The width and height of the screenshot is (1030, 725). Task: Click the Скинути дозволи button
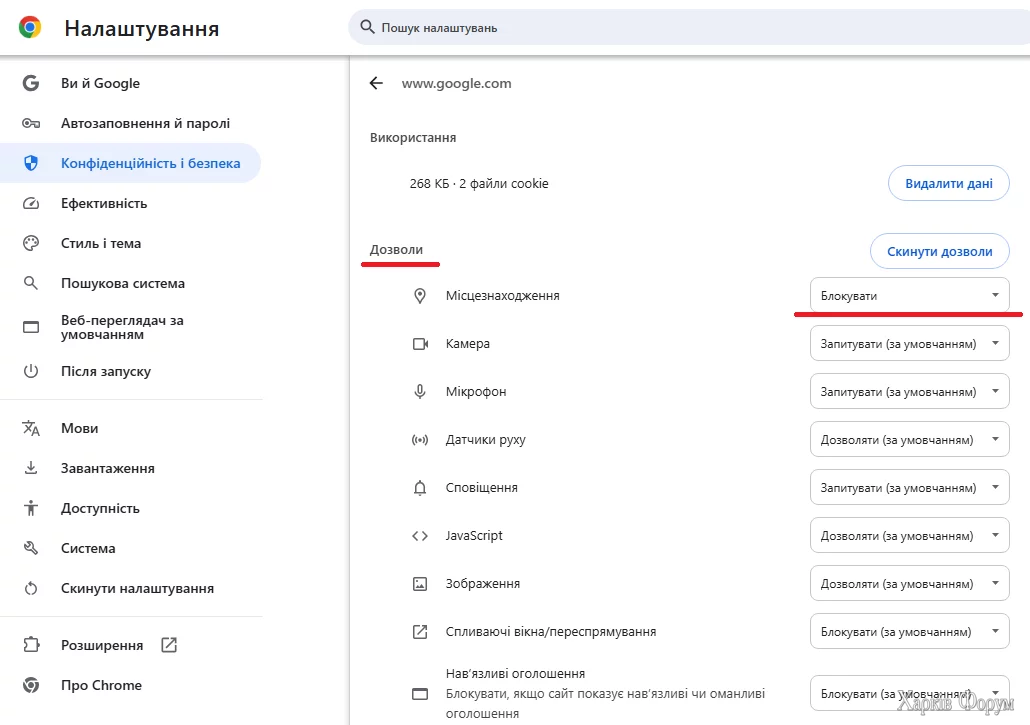[x=939, y=251]
